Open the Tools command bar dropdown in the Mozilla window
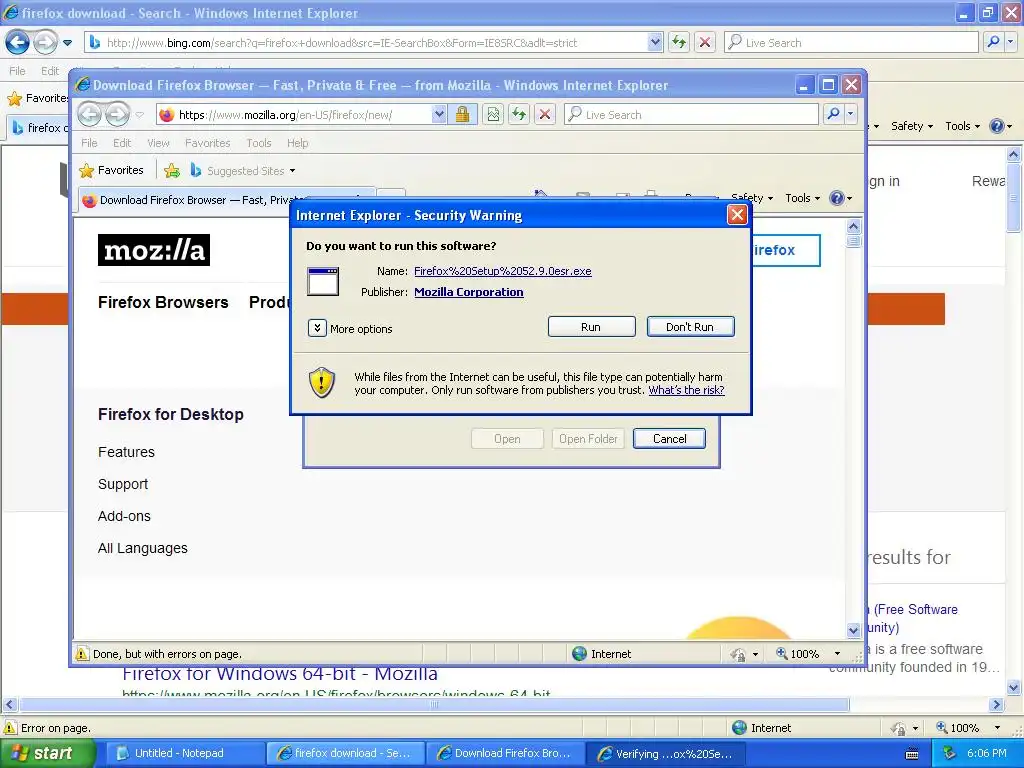Viewport: 1024px width, 768px height. (x=802, y=198)
